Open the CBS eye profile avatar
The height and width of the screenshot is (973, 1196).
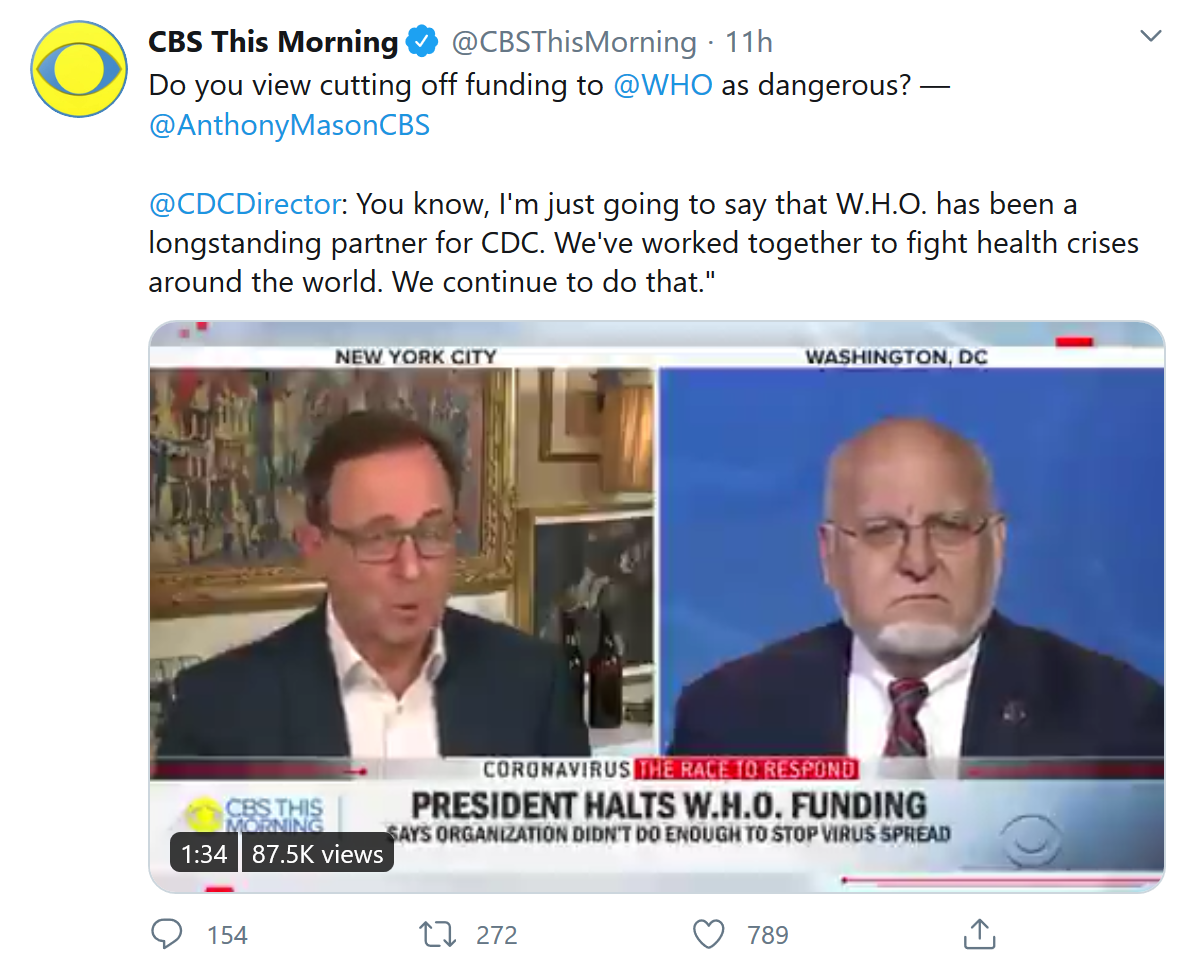tap(77, 70)
